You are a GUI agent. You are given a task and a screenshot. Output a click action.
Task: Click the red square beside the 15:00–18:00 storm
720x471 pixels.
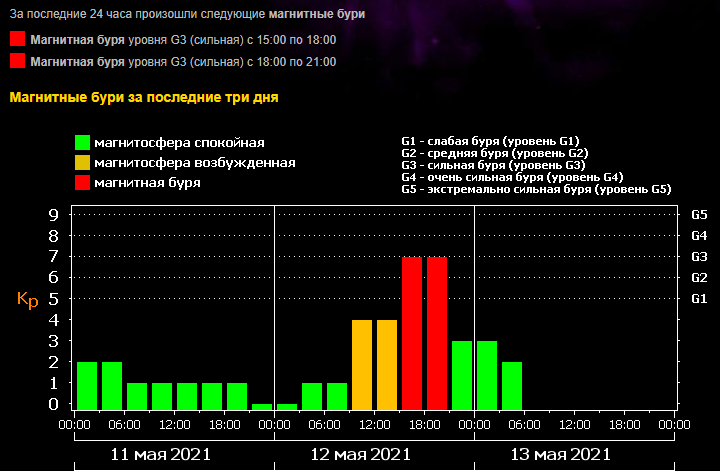[x=17, y=39]
